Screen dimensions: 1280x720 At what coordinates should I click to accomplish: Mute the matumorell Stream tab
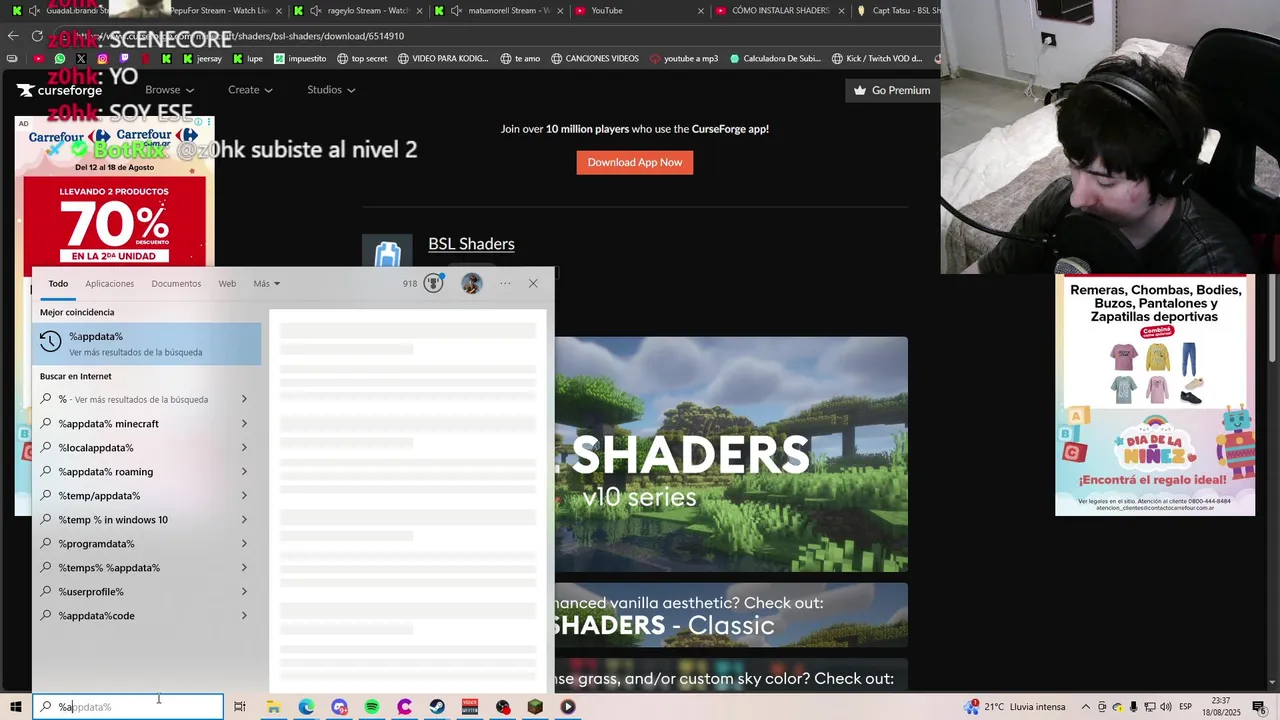[x=457, y=10]
